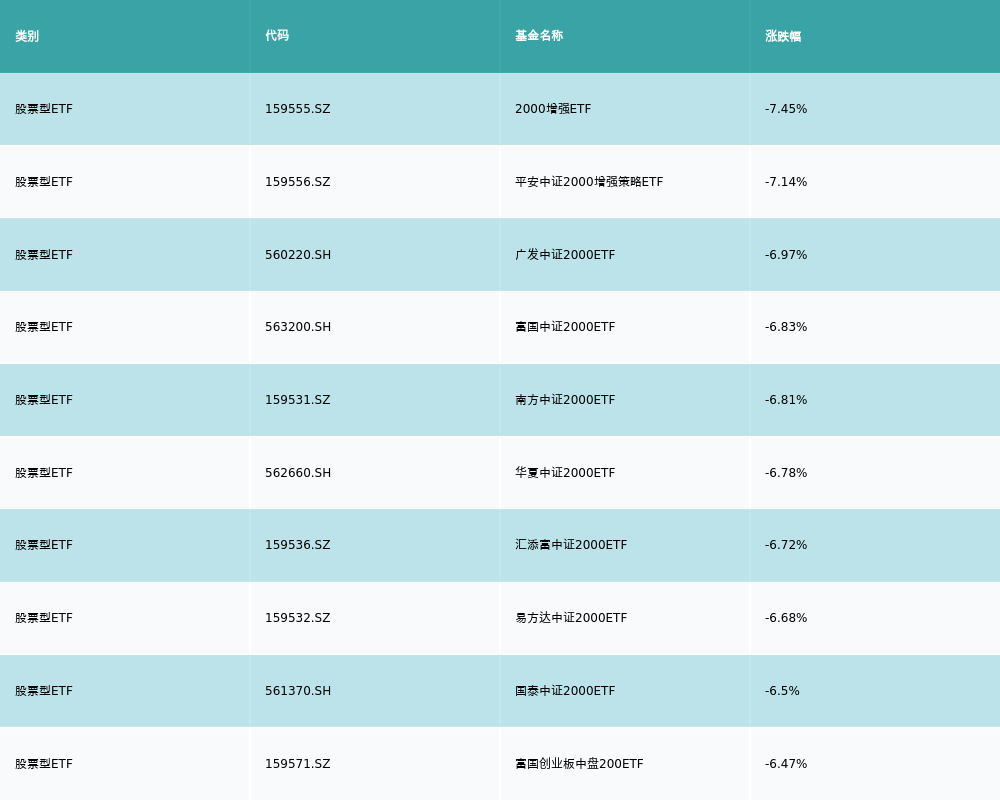Click the -7.14% change value

click(786, 182)
